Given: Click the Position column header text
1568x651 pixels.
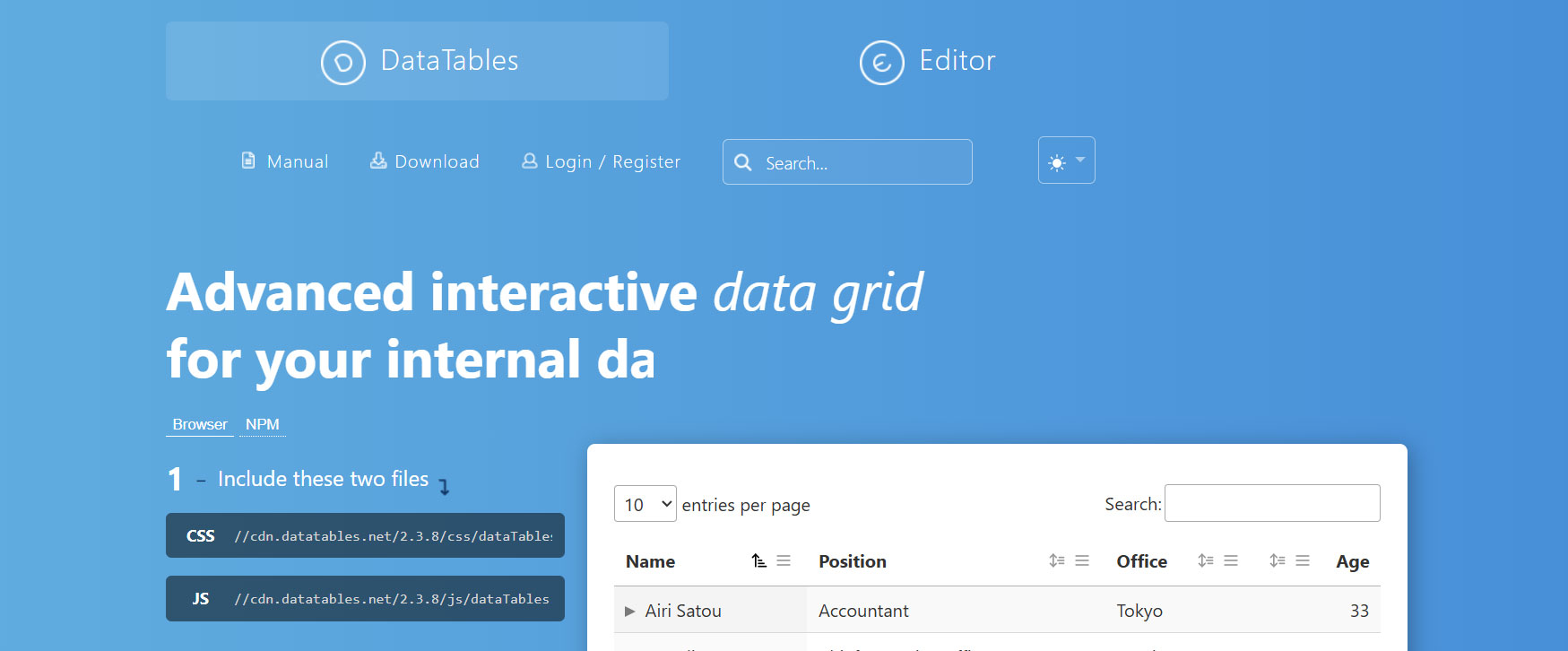Looking at the screenshot, I should (x=853, y=561).
